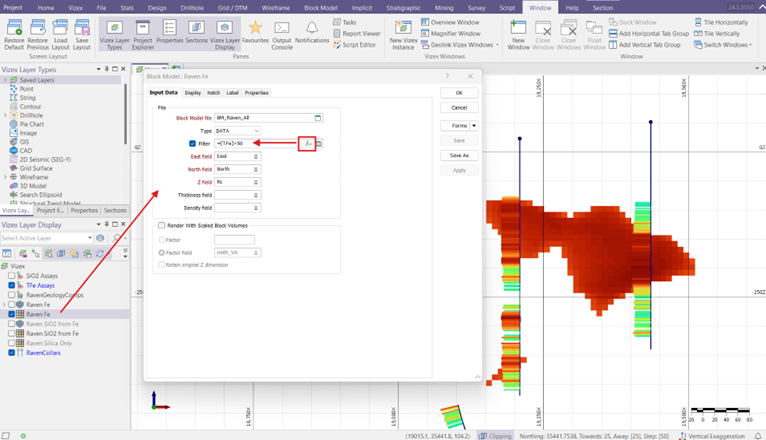766x440 pixels.
Task: Enable Render With Scaled Block Volumes
Action: pos(161,225)
